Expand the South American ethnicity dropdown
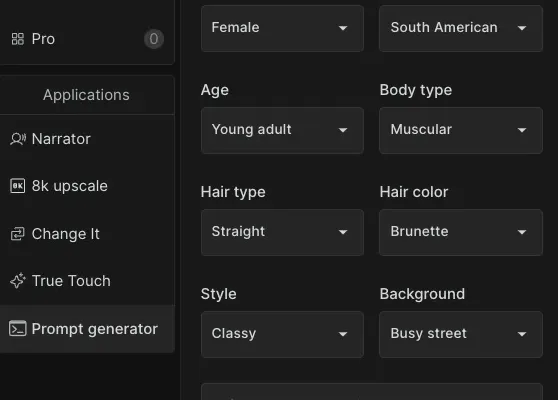The image size is (558, 400). pyautogui.click(x=461, y=28)
